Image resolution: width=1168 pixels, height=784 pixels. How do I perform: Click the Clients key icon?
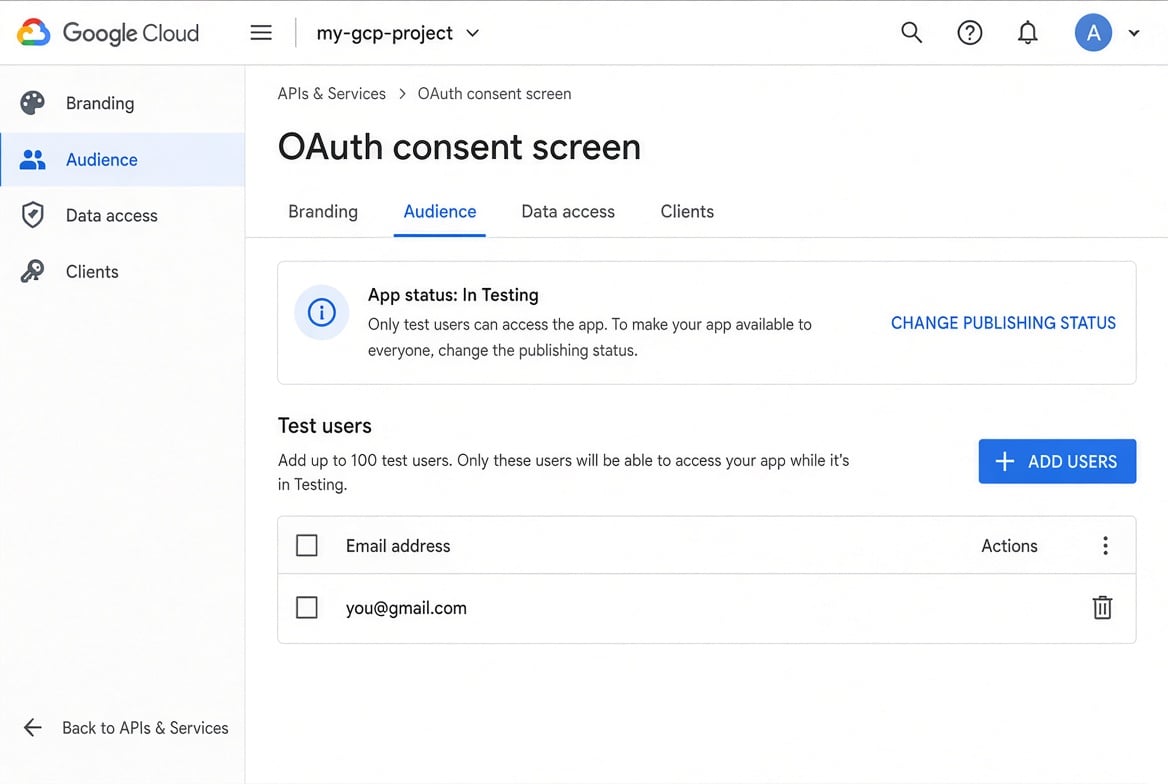pos(32,271)
